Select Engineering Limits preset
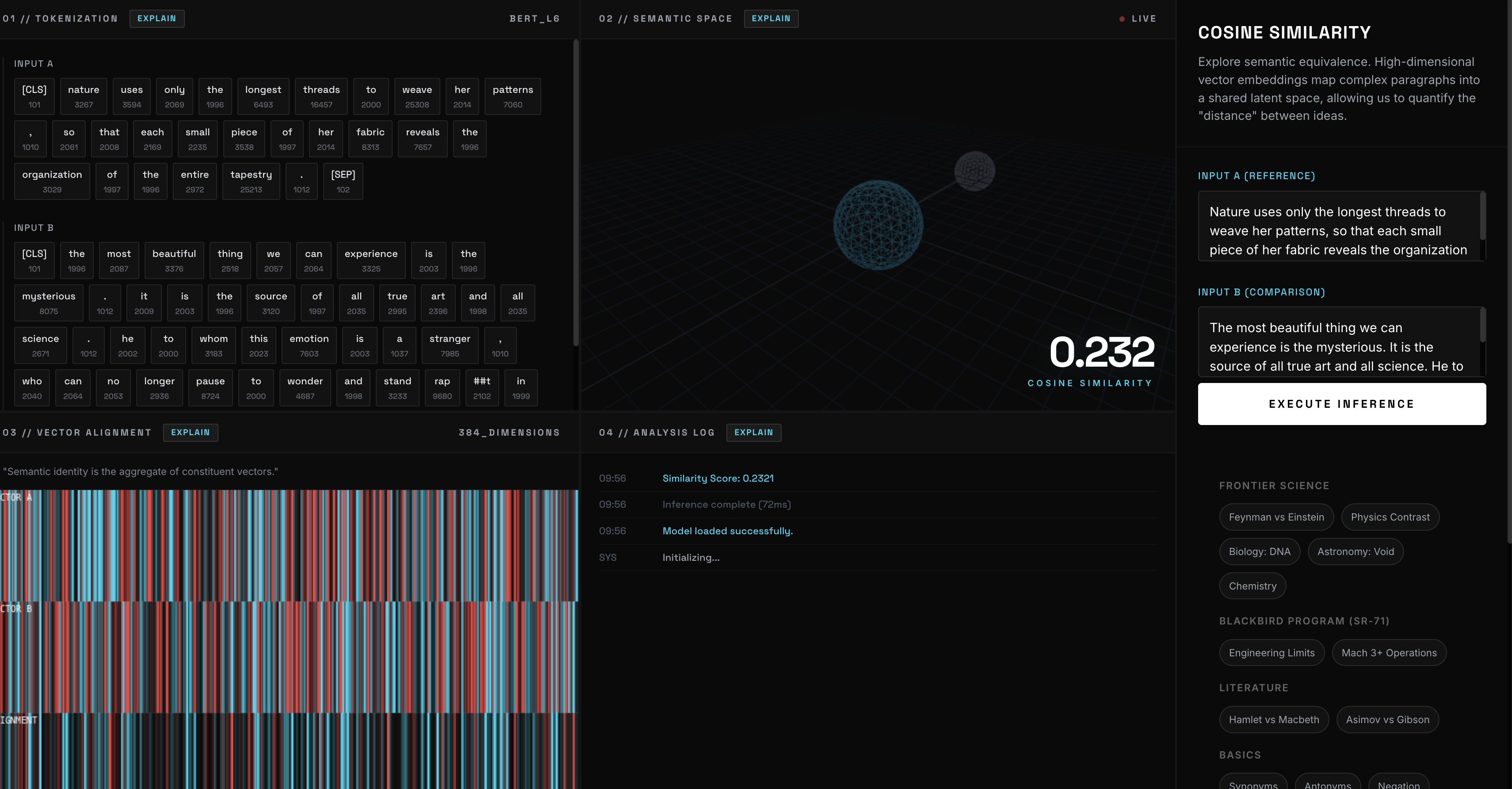1512x789 pixels. 1271,653
